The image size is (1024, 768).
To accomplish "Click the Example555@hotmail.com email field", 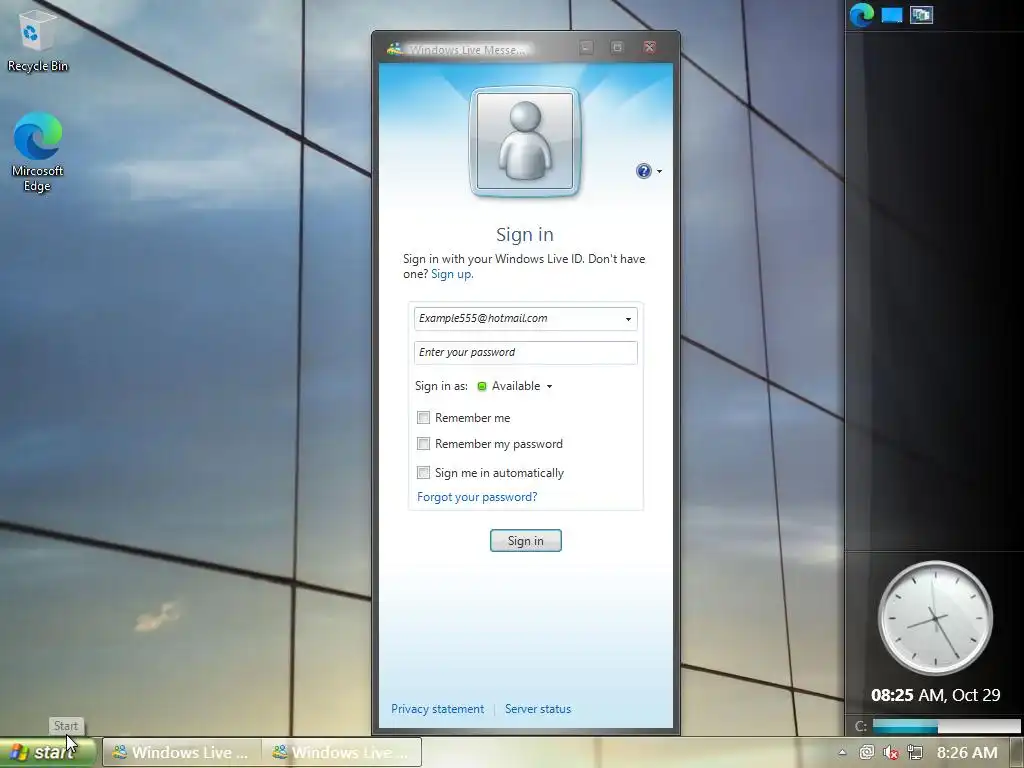I will click(x=526, y=319).
